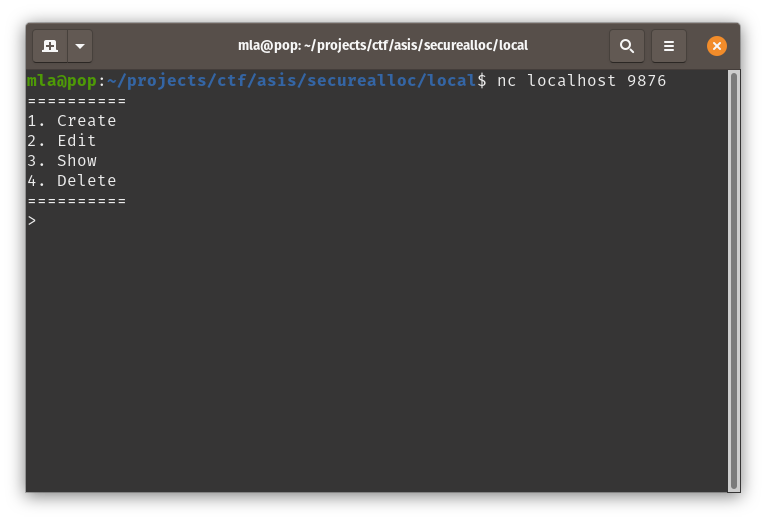The width and height of the screenshot is (766, 521).
Task: Click the blue working directory path
Action: [x=291, y=81]
